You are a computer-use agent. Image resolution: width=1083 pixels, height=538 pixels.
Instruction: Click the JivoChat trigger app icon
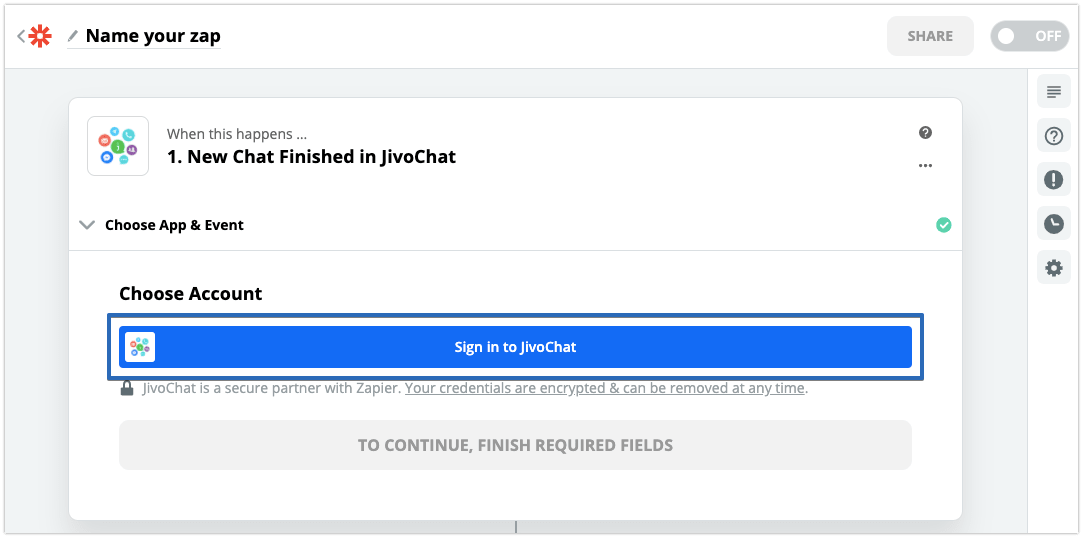coord(118,146)
